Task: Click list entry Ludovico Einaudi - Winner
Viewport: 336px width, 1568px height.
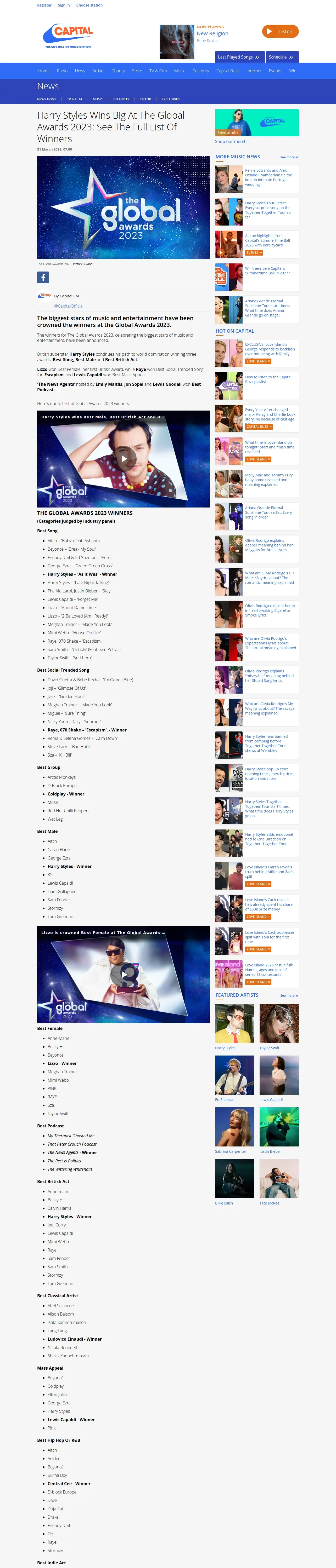Action: coord(74,1339)
